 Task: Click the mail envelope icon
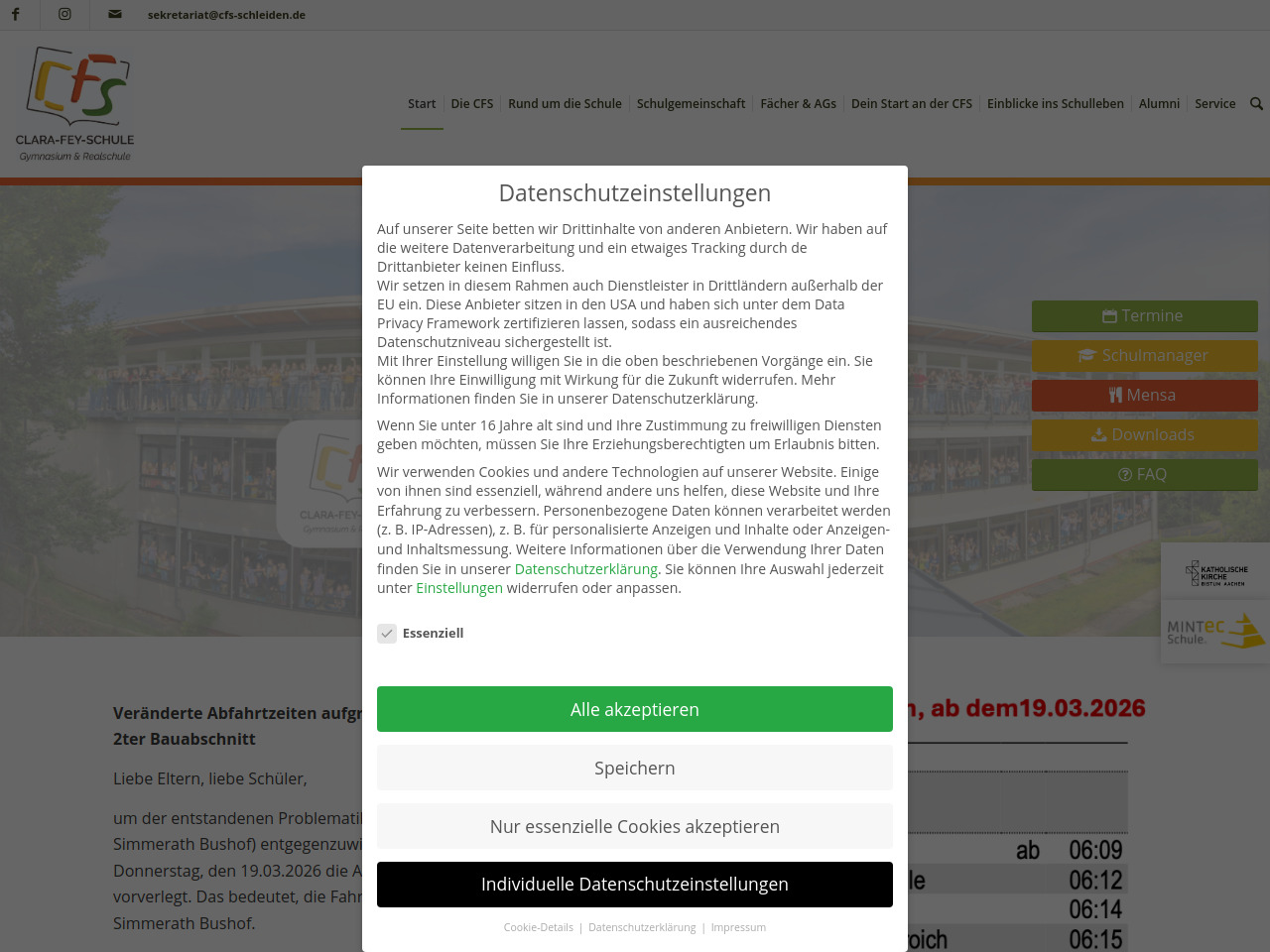point(115,14)
